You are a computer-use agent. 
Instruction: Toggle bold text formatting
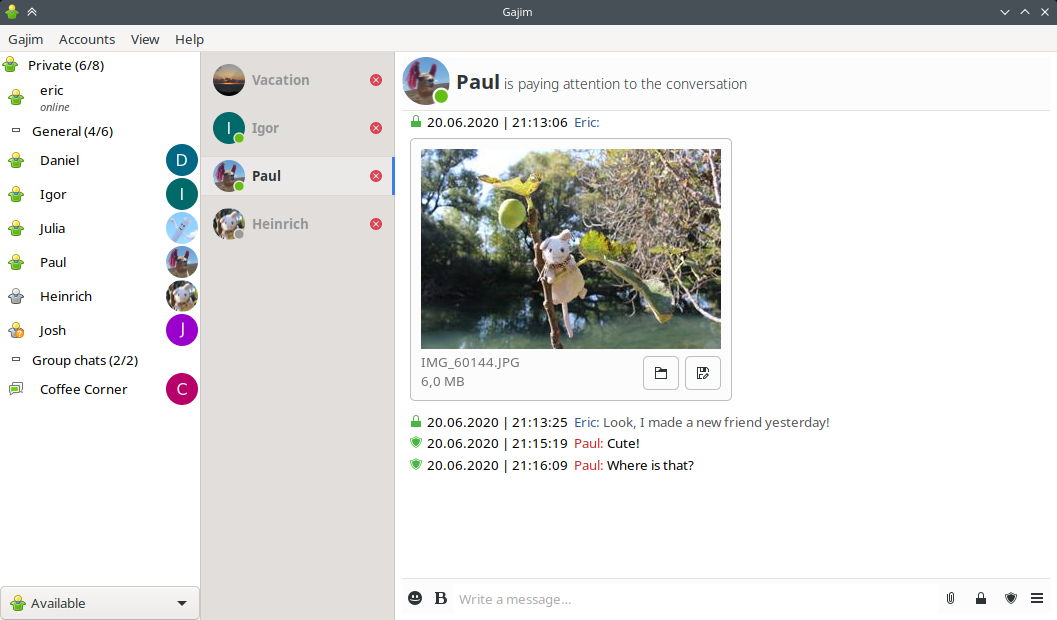(441, 598)
